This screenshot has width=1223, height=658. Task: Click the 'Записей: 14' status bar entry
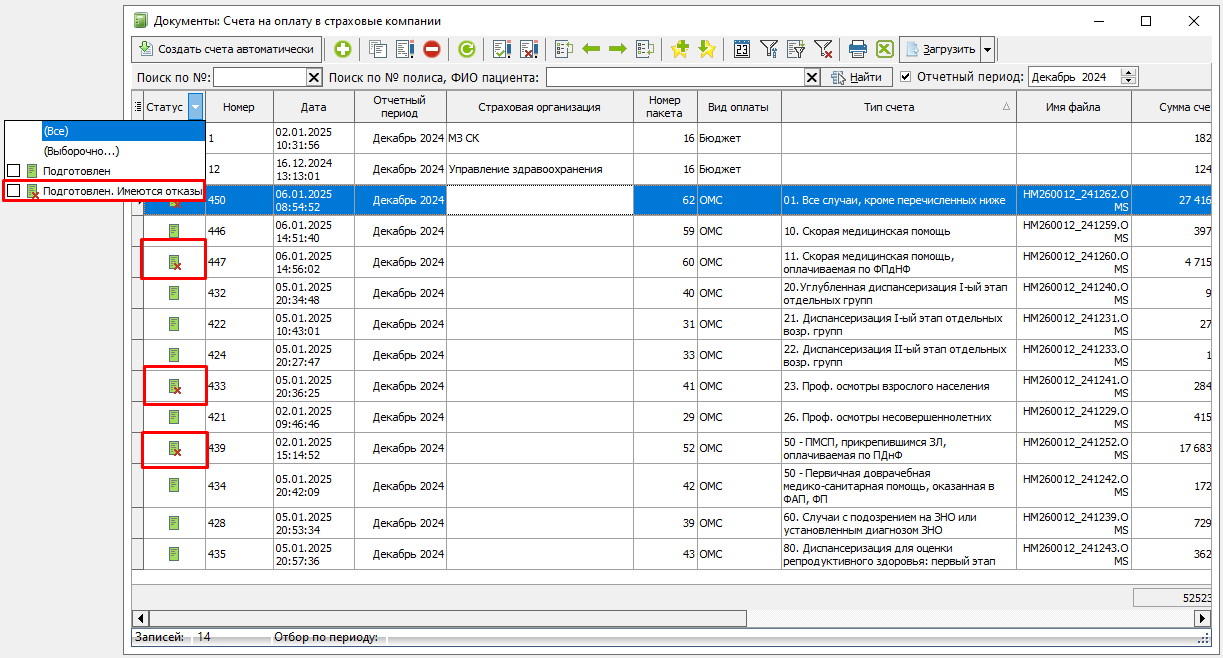pos(173,636)
